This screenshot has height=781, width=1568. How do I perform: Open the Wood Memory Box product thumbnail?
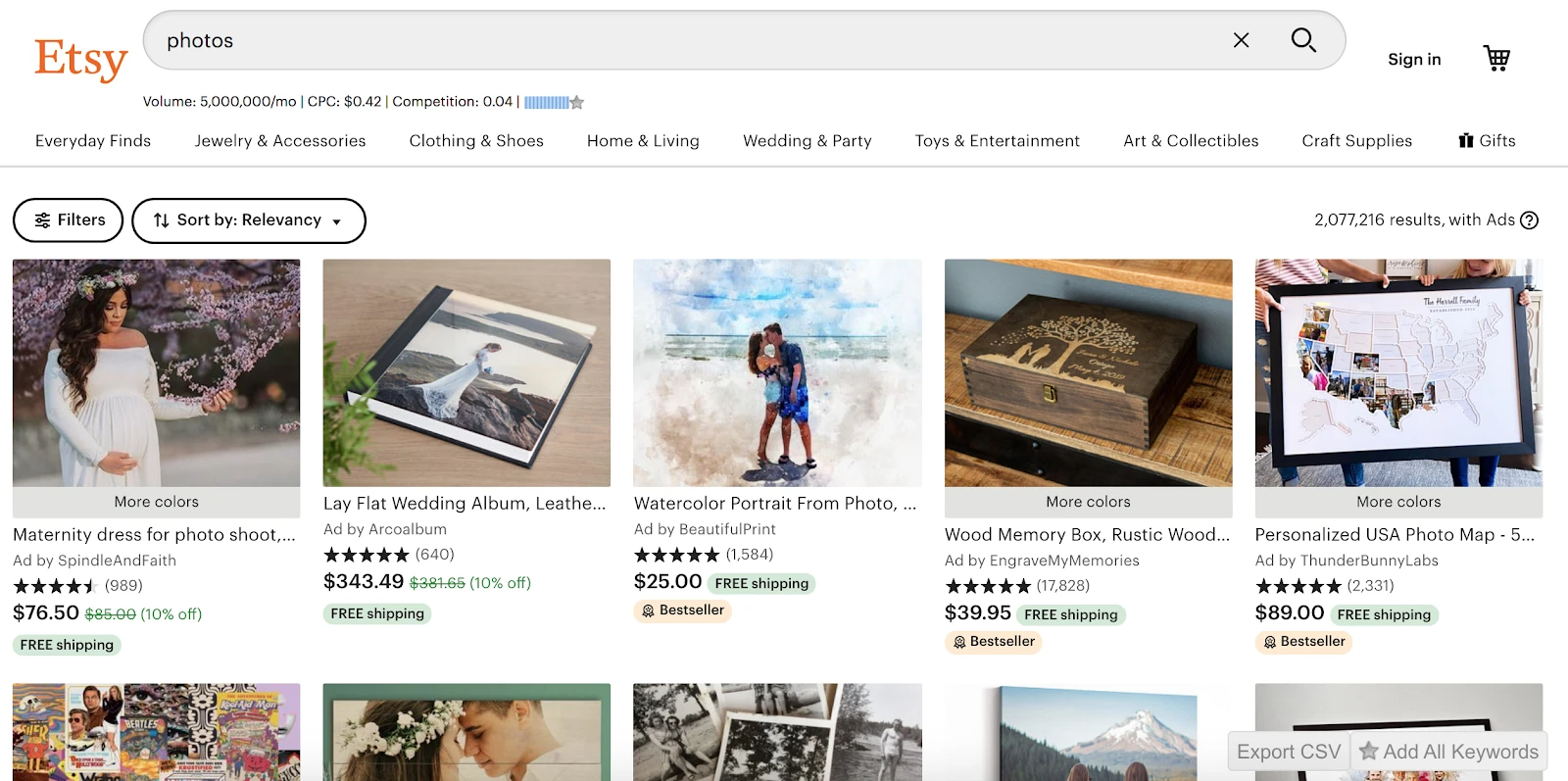coord(1088,372)
